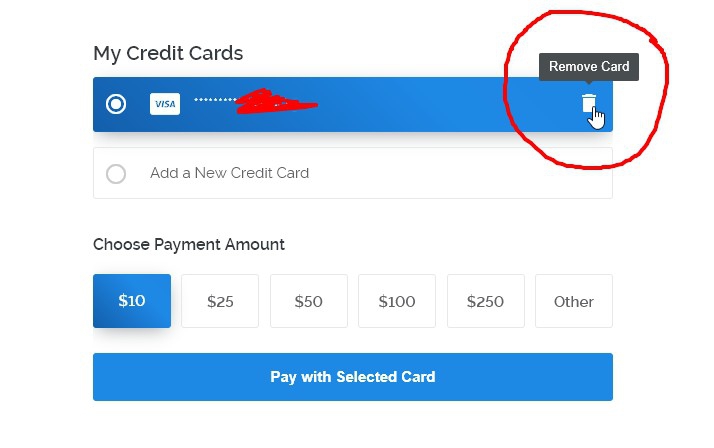The image size is (714, 448).
Task: Click the masked card number dots
Action: [x=212, y=100]
